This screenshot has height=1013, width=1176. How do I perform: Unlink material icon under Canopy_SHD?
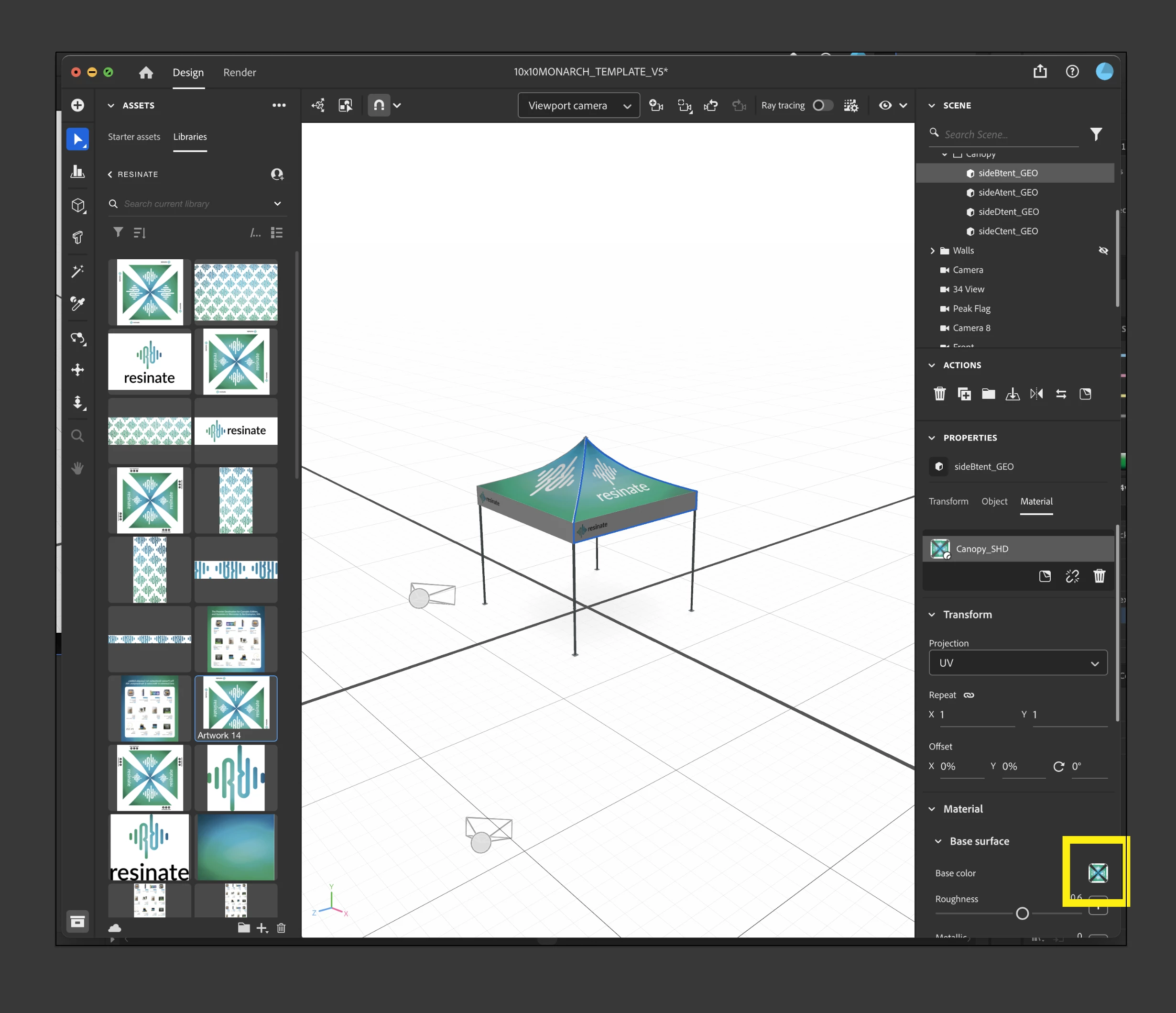coord(1072,576)
